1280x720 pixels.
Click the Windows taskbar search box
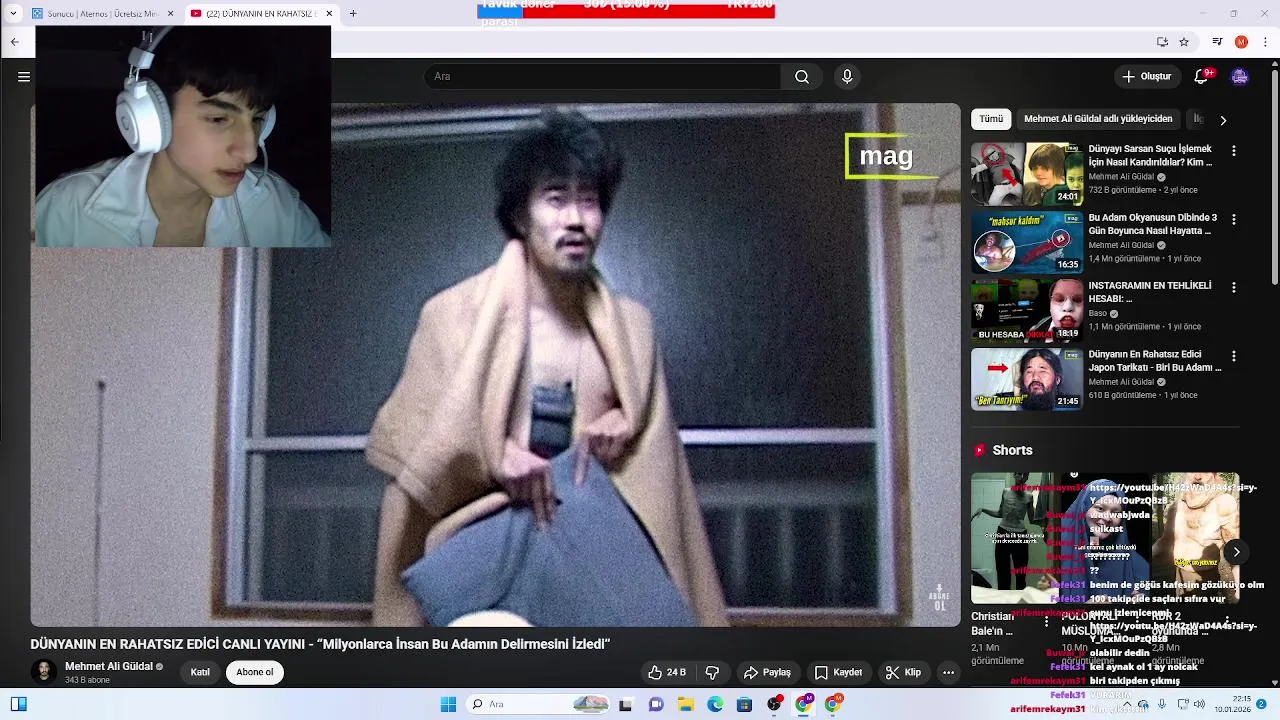pos(540,705)
